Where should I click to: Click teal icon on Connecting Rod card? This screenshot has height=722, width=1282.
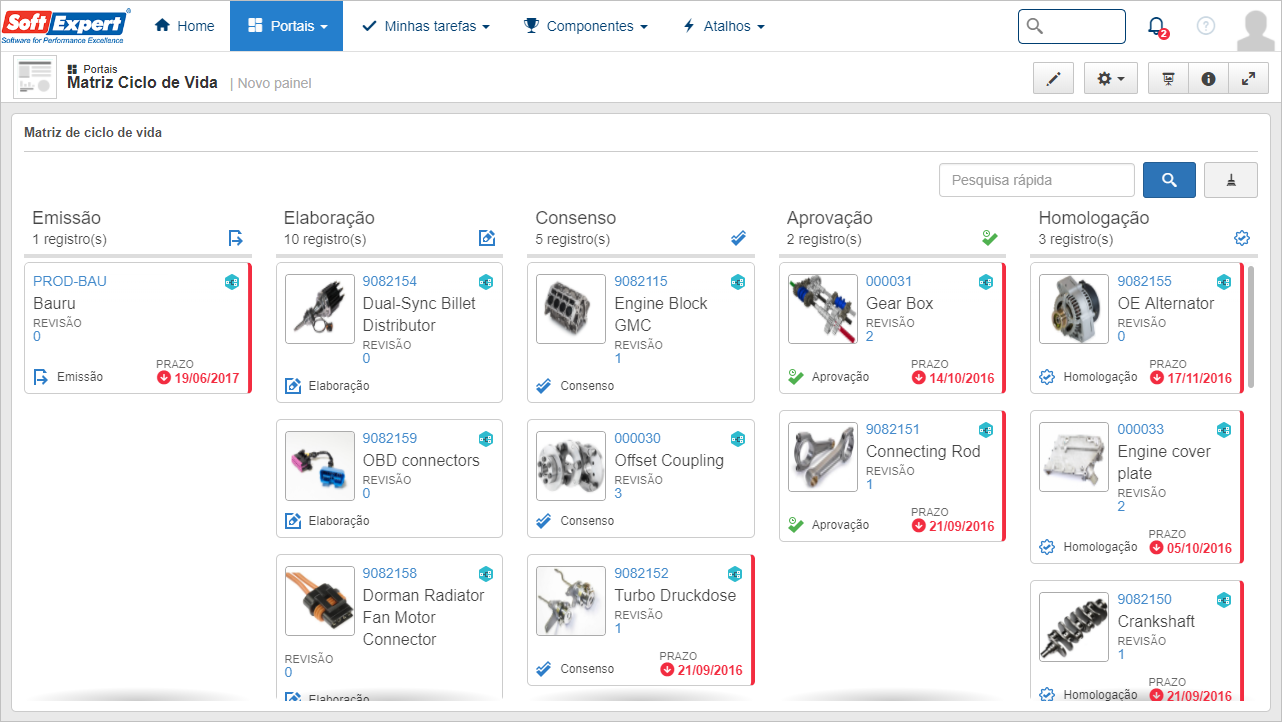(986, 430)
